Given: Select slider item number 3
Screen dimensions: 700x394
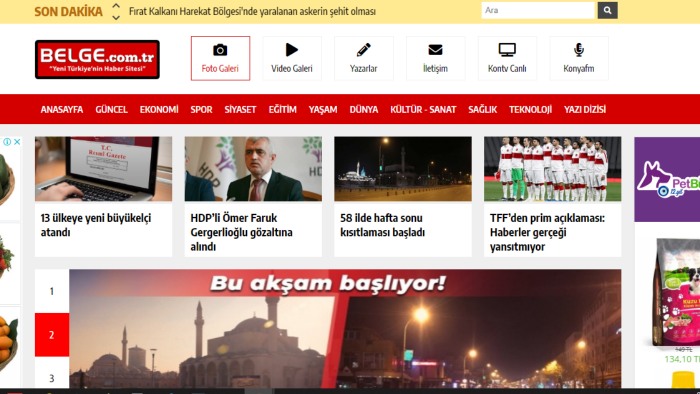Looking at the screenshot, I should 52,373.
